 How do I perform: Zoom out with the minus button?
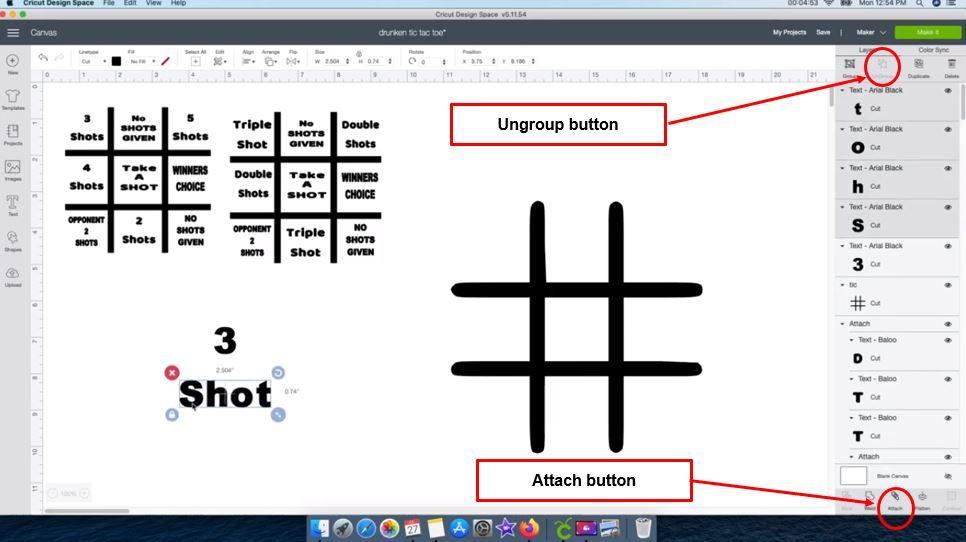53,493
